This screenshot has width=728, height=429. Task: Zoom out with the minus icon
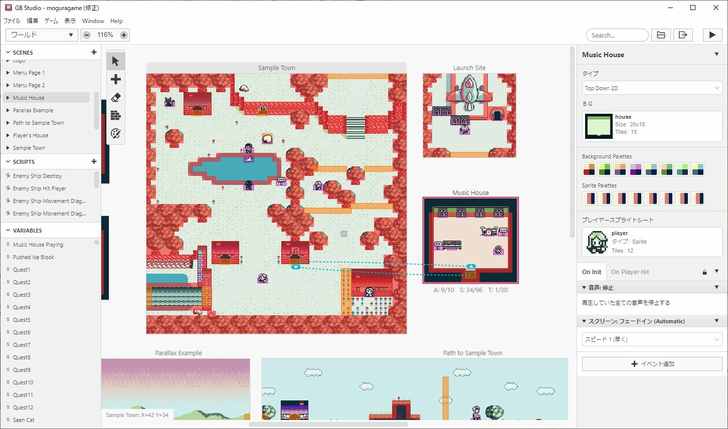[86, 35]
